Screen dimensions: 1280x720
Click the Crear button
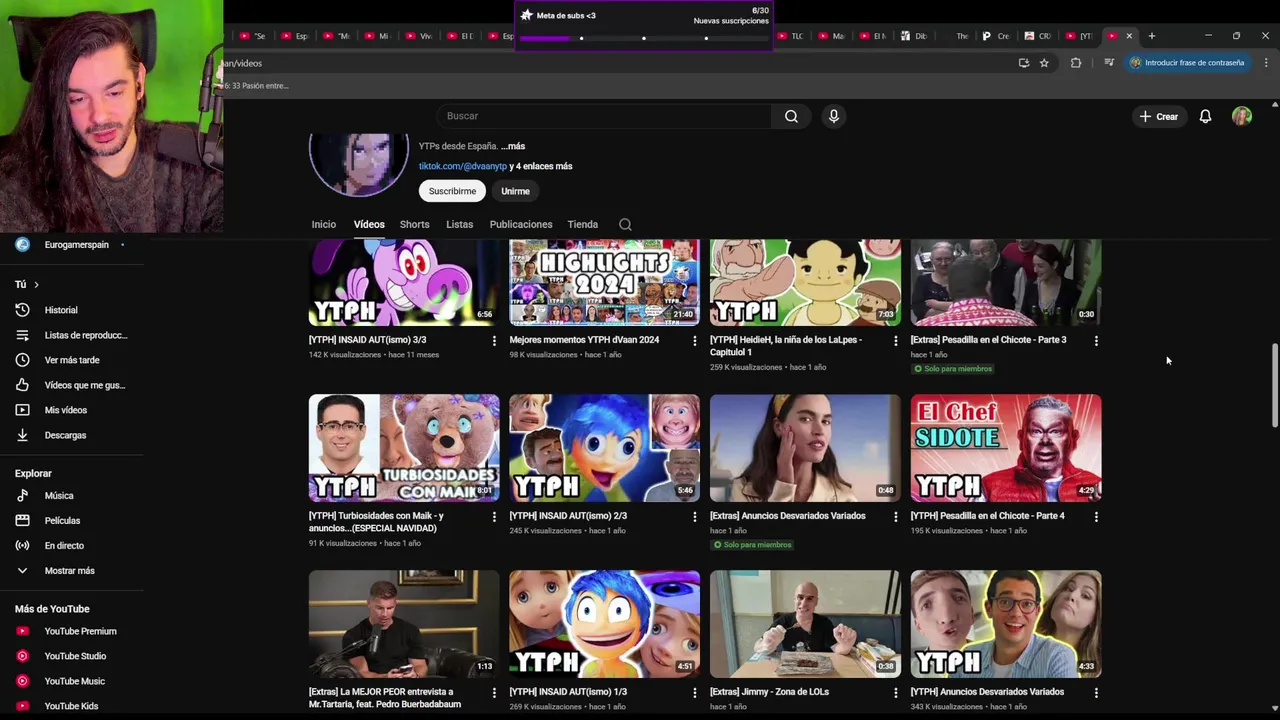[x=1158, y=116]
